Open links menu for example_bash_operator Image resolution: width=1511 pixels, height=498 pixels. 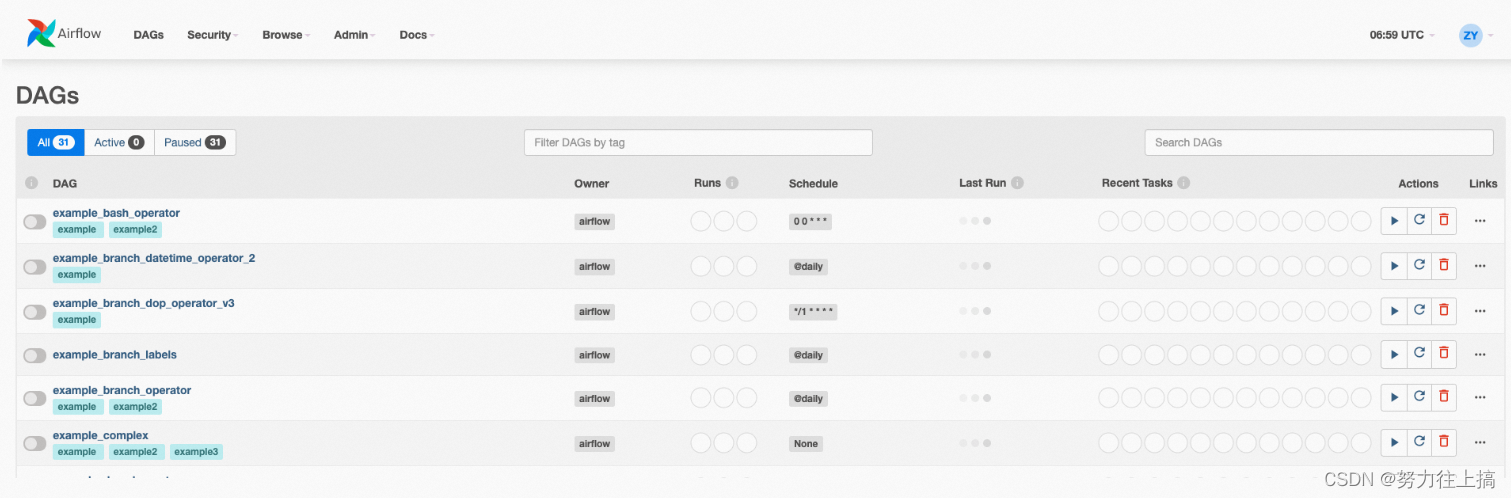[1480, 221]
